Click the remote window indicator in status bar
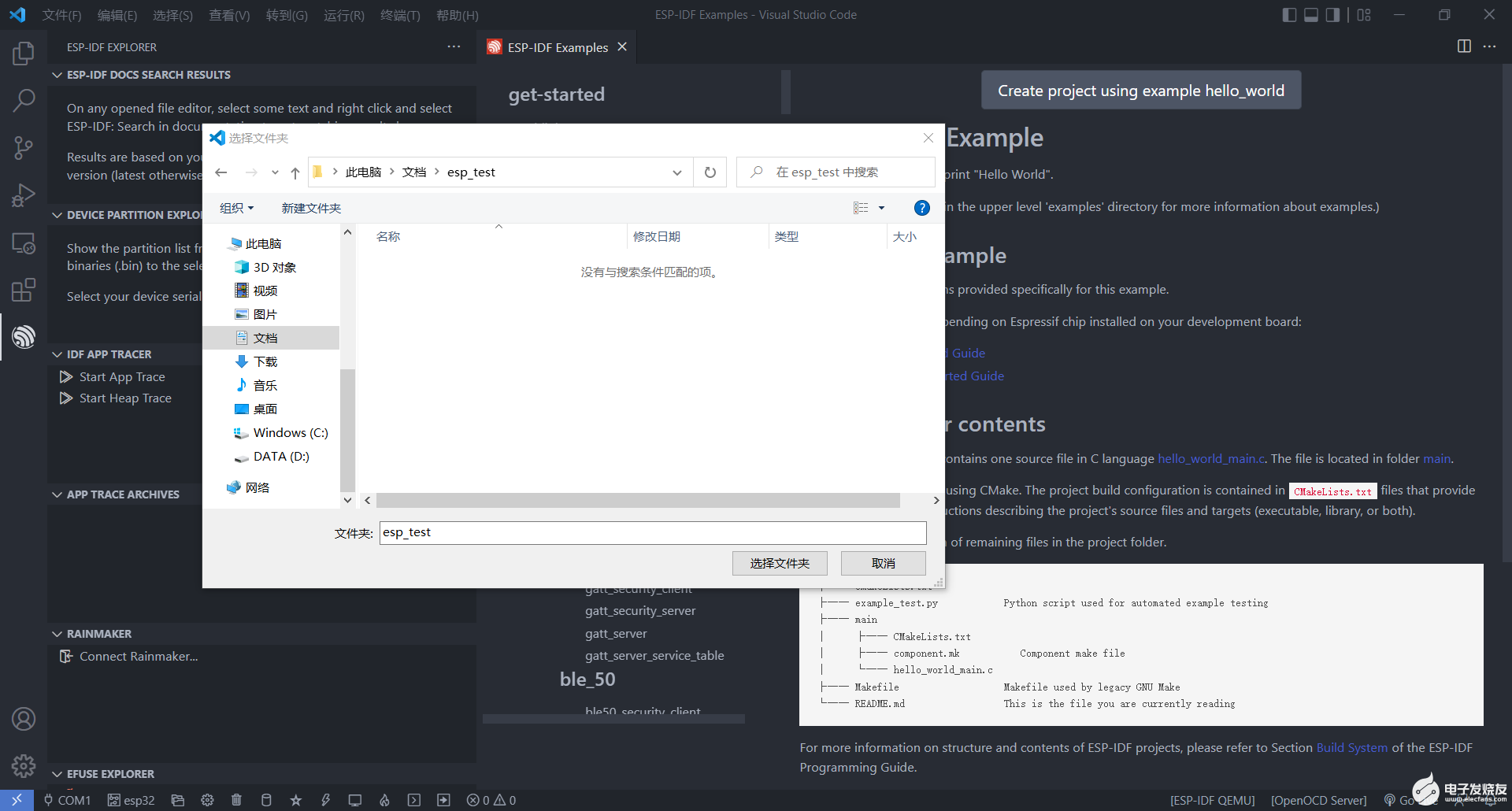 17,800
